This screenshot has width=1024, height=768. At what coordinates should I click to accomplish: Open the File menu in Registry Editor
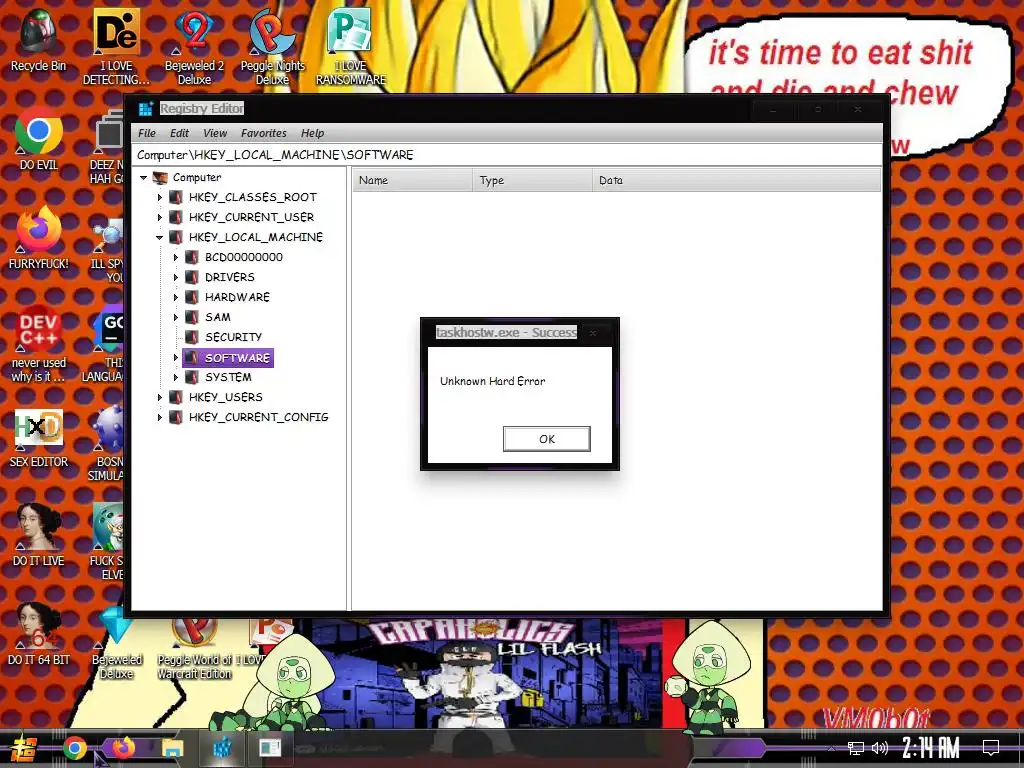point(147,133)
